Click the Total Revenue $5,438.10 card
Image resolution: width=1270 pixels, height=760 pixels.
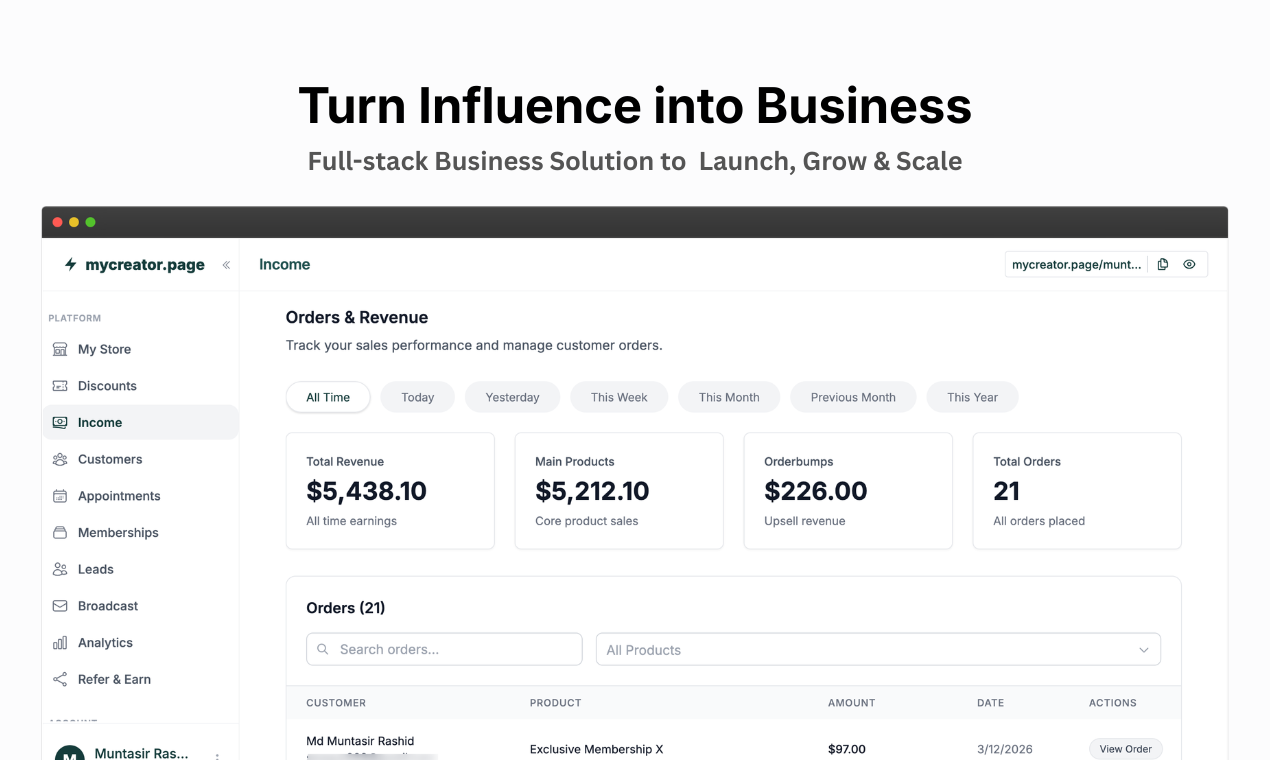[390, 491]
